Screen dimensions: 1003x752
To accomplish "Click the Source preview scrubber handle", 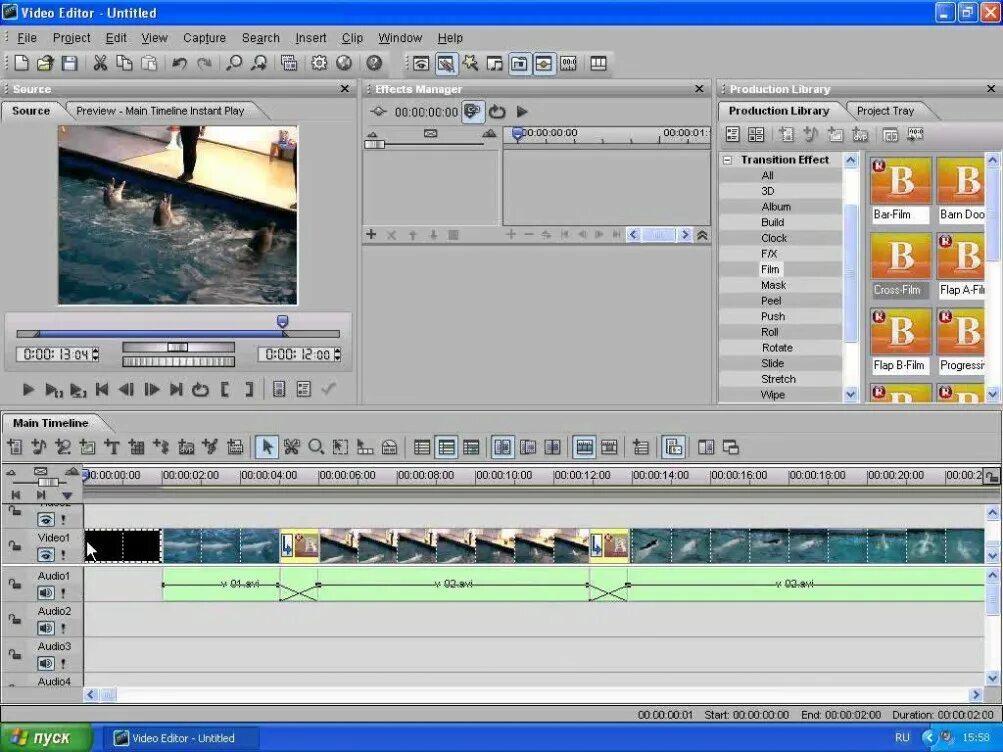I will tap(282, 322).
